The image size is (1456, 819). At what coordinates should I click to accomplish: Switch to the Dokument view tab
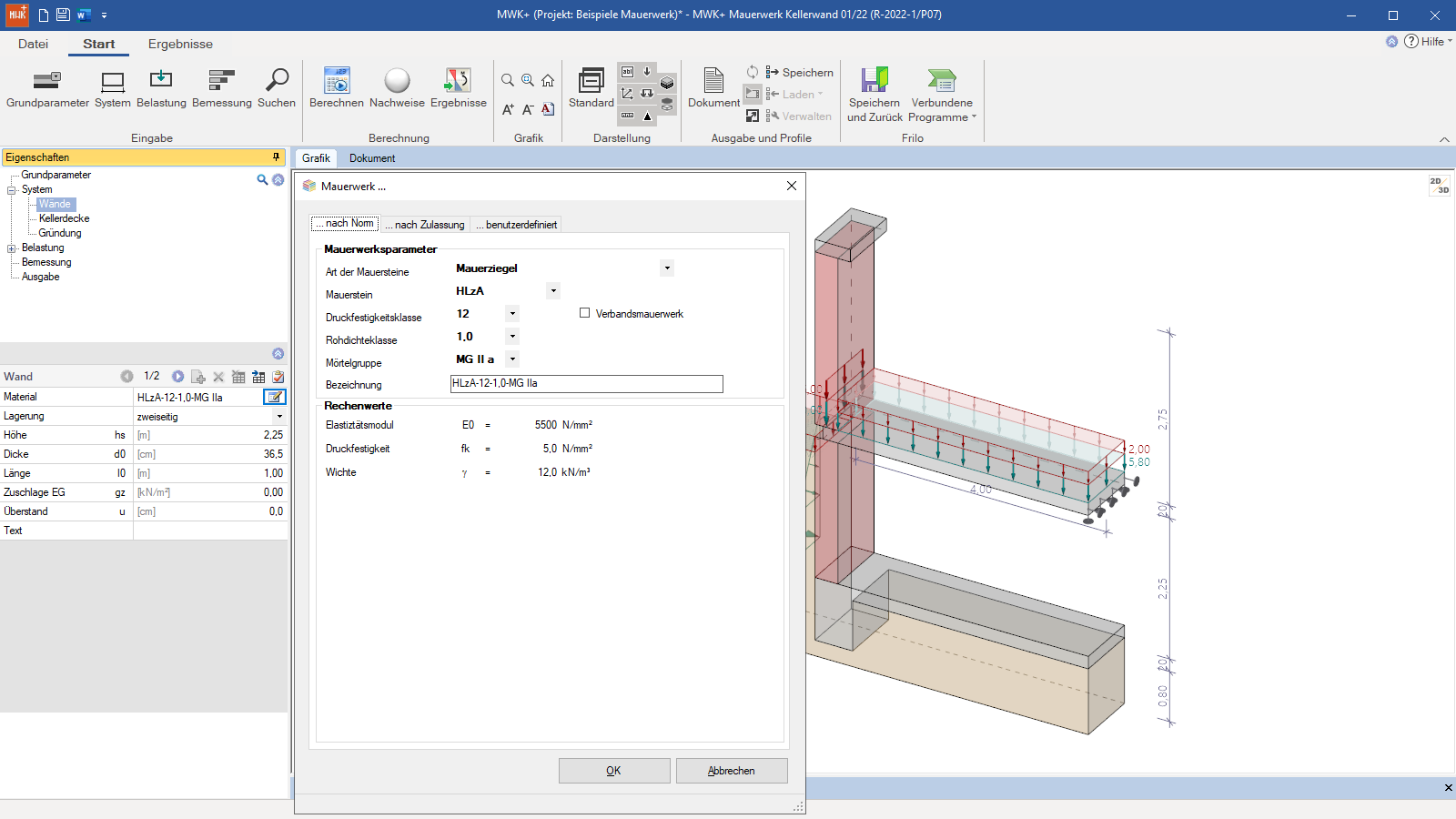pos(372,158)
